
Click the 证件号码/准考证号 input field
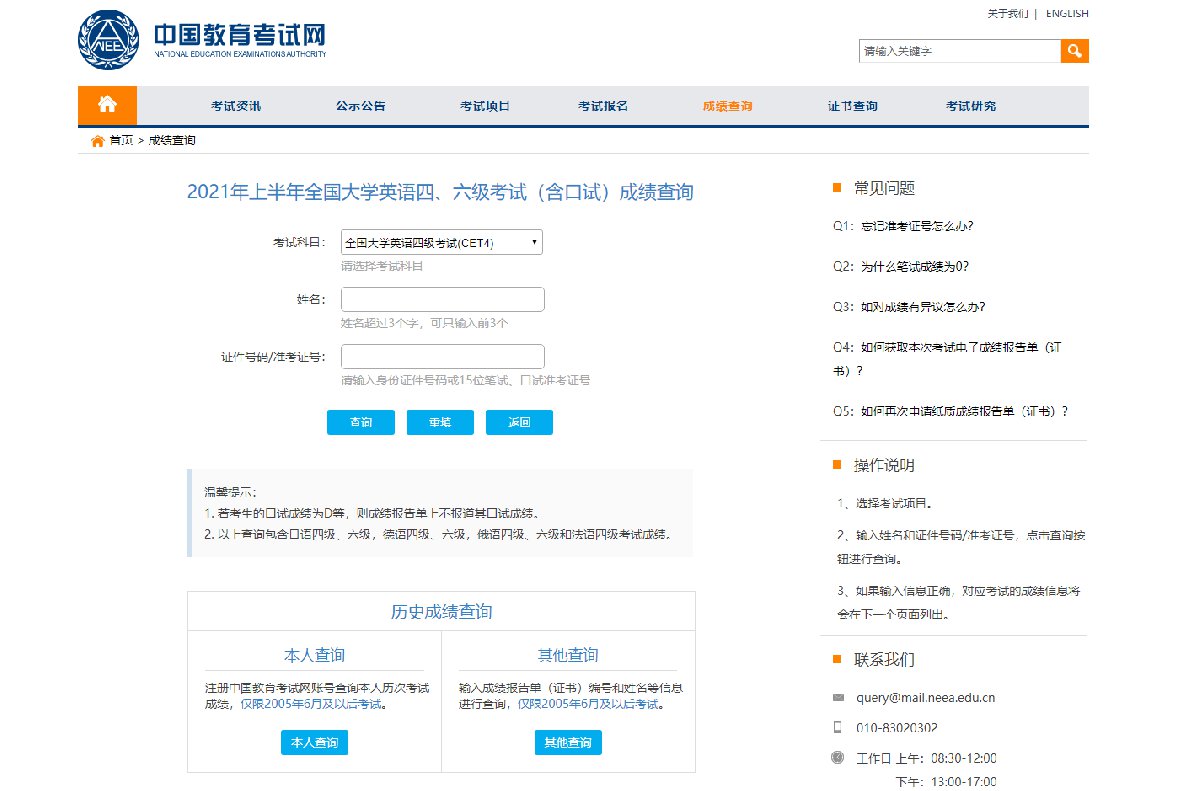(x=442, y=356)
